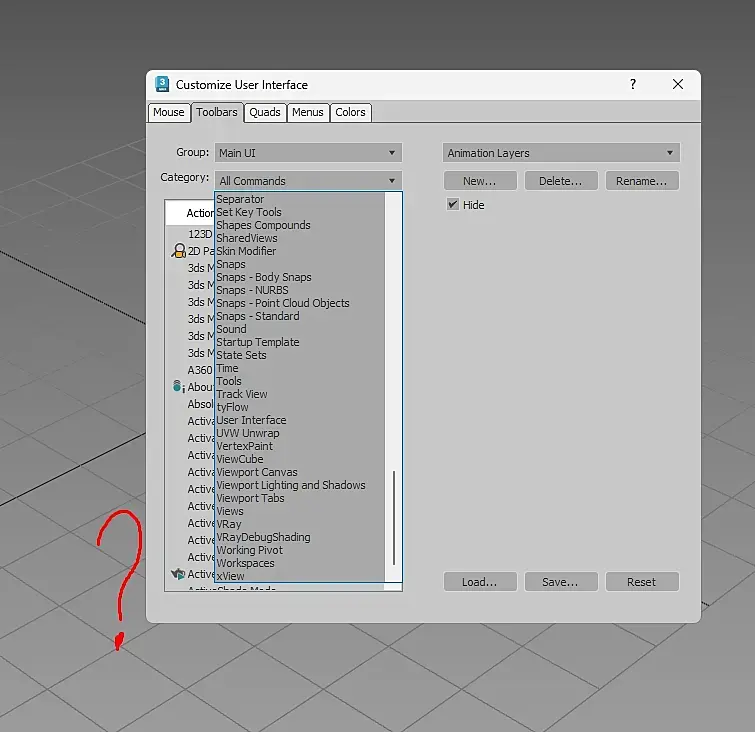
Task: Click the About action info icon in list
Action: (x=179, y=386)
